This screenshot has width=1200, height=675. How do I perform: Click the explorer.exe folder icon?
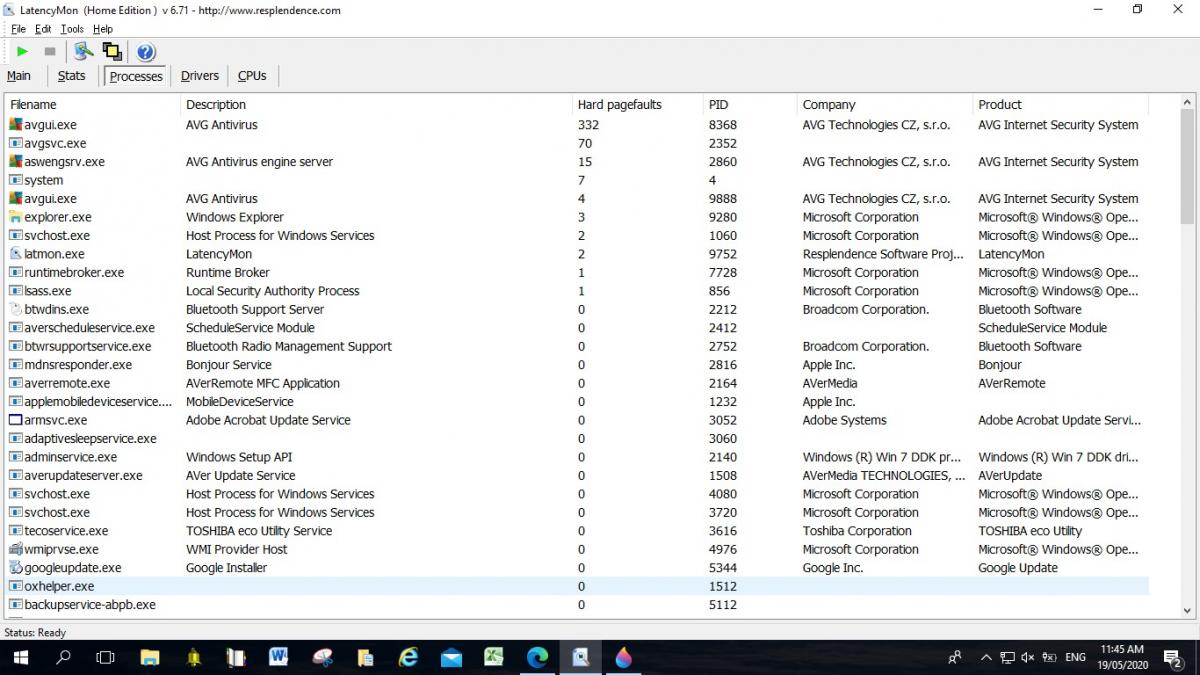coord(15,217)
